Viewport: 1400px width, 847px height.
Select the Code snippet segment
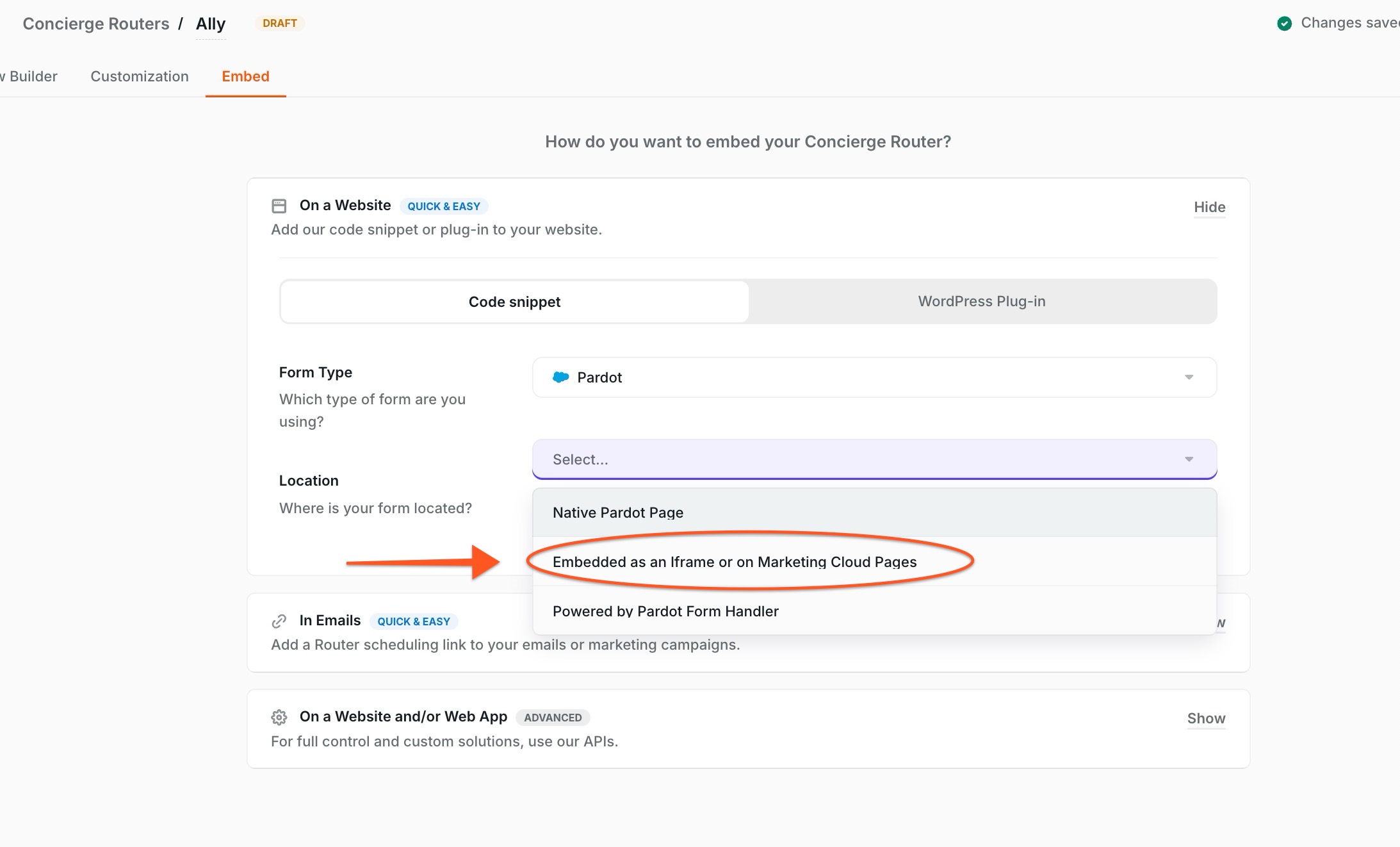[514, 302]
